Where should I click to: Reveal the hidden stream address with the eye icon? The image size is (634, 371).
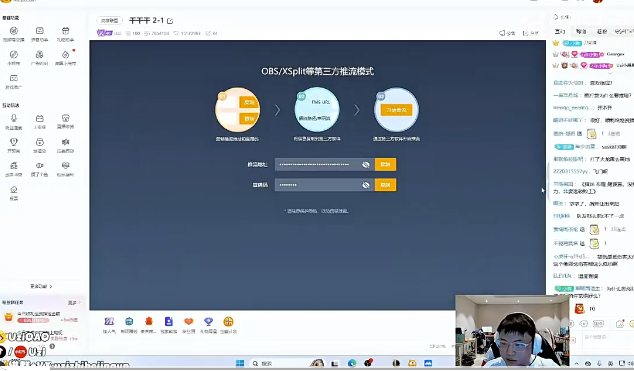point(366,164)
